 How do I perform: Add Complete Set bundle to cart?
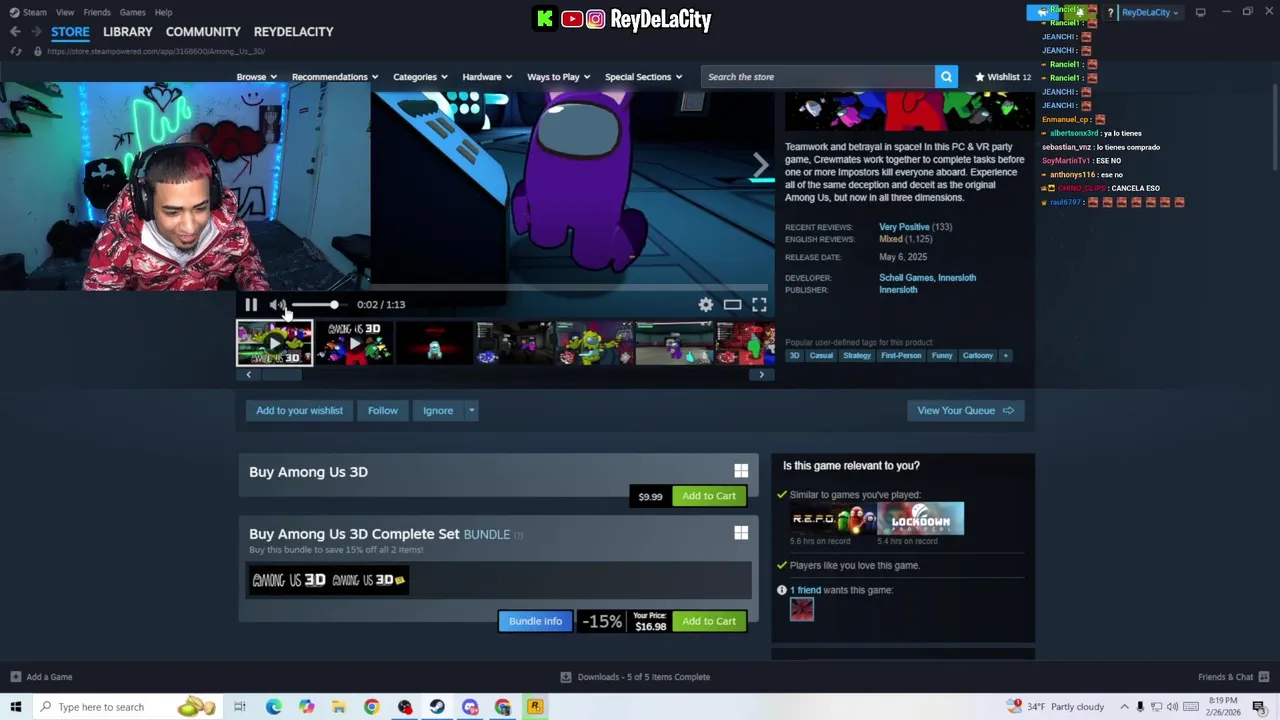tap(709, 621)
